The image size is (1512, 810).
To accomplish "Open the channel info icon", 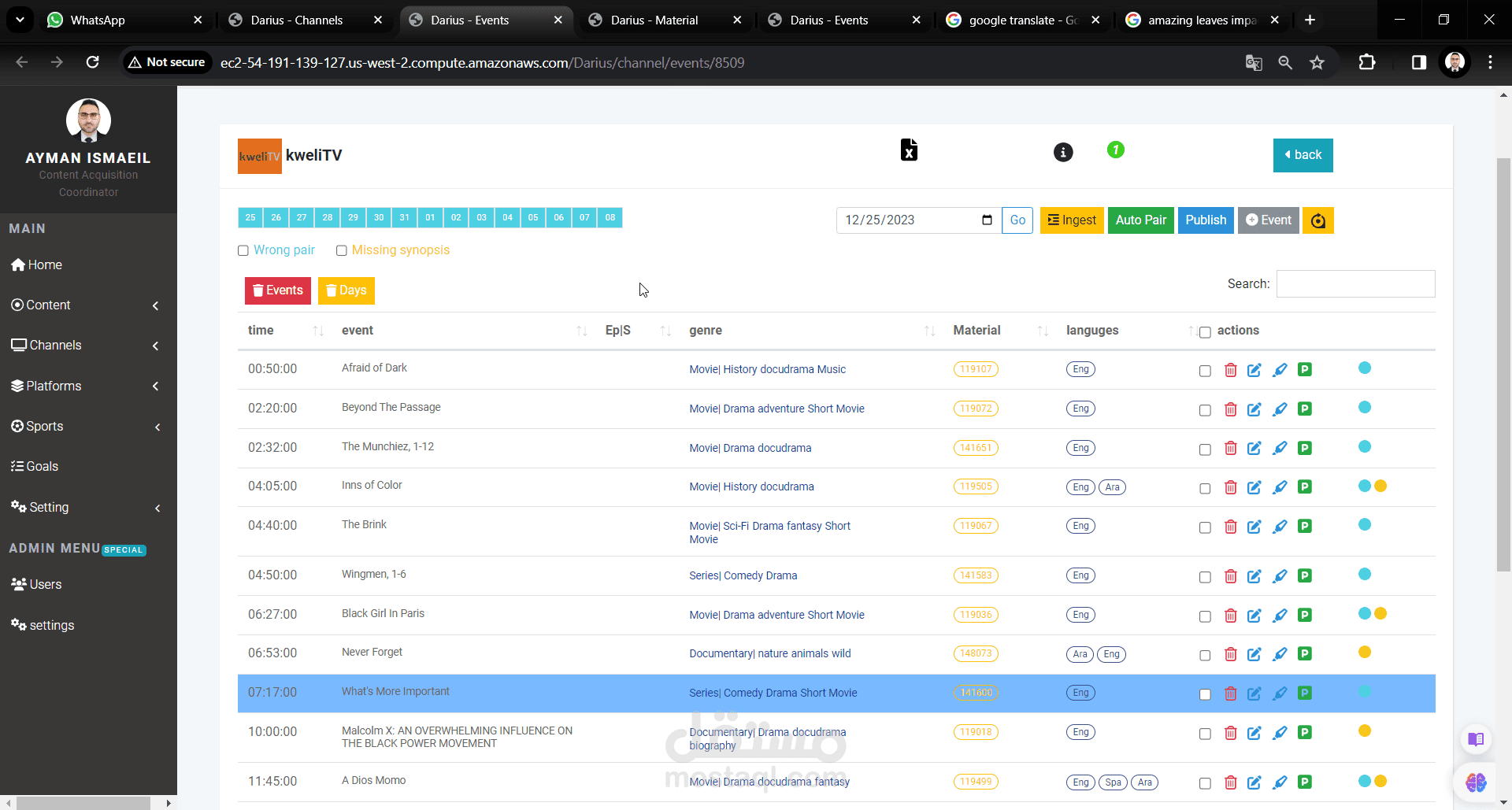I will pos(1063,153).
